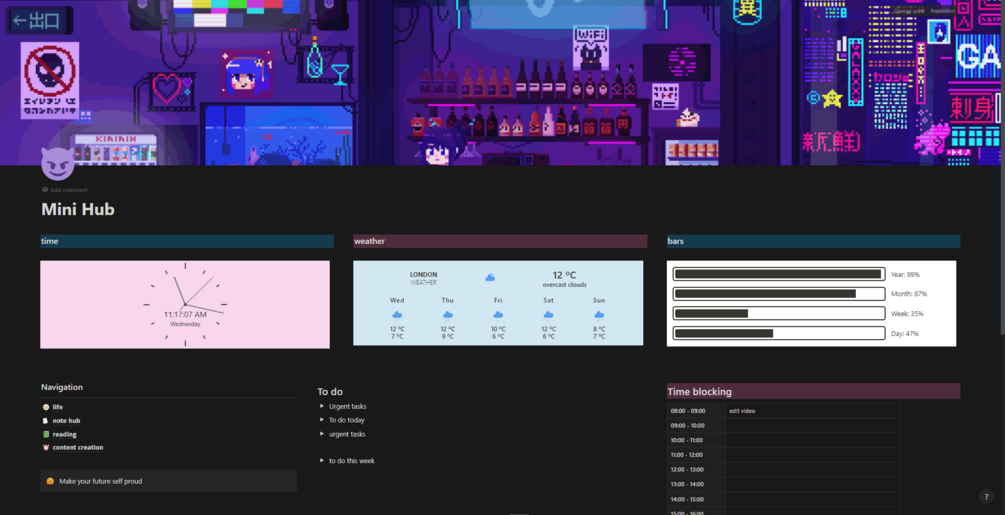Click the alarm clock icon beside content creation
1005x515 pixels.
click(46, 448)
